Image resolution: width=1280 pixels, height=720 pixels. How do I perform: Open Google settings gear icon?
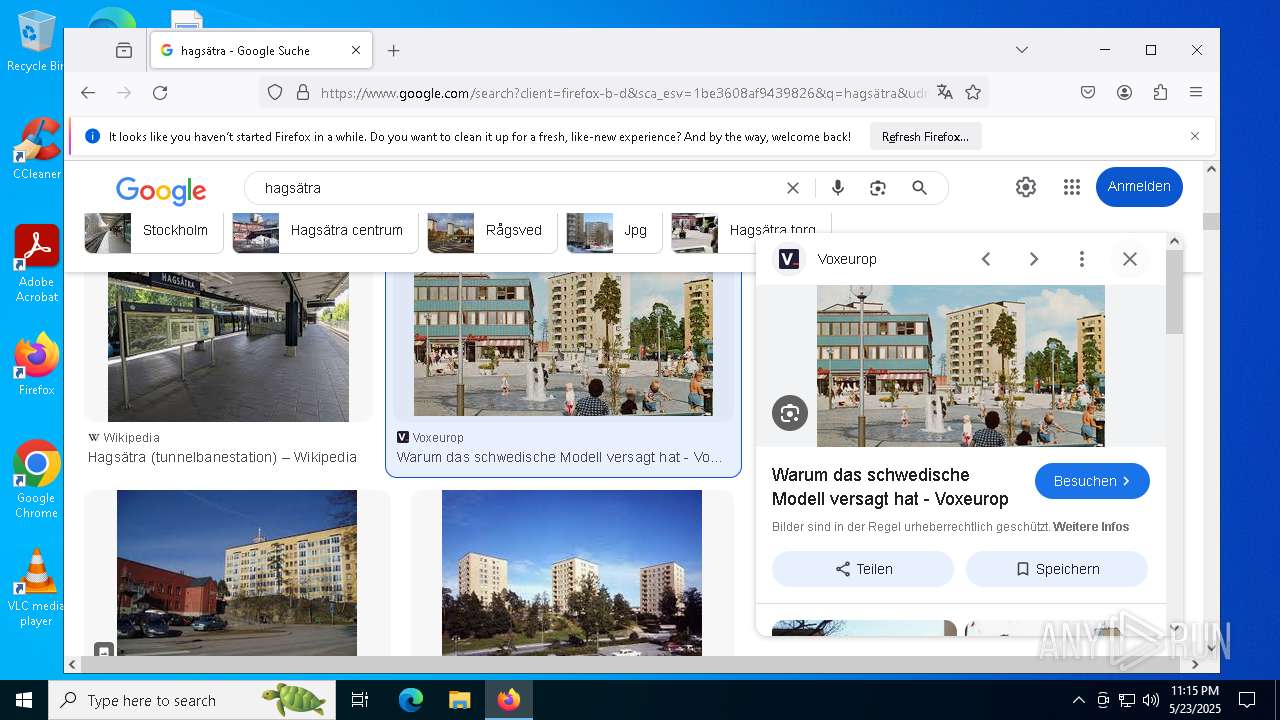coord(1026,187)
